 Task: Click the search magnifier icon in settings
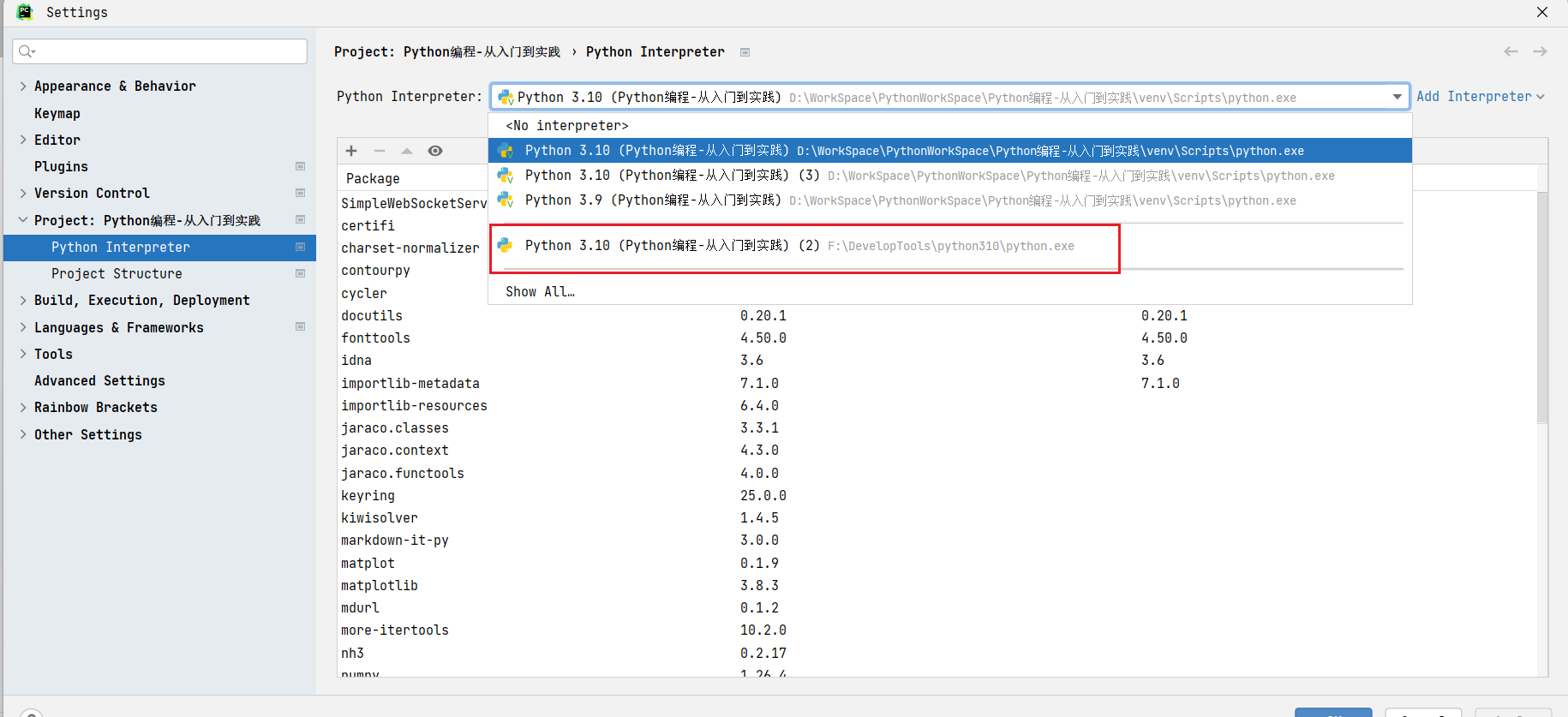(27, 51)
